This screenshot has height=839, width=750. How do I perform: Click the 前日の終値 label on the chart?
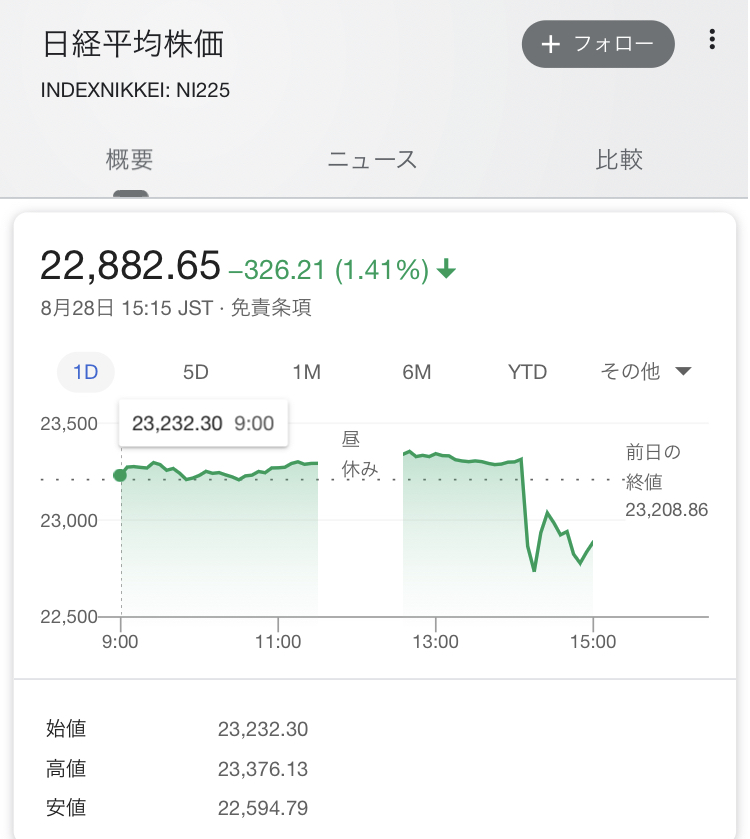point(653,467)
